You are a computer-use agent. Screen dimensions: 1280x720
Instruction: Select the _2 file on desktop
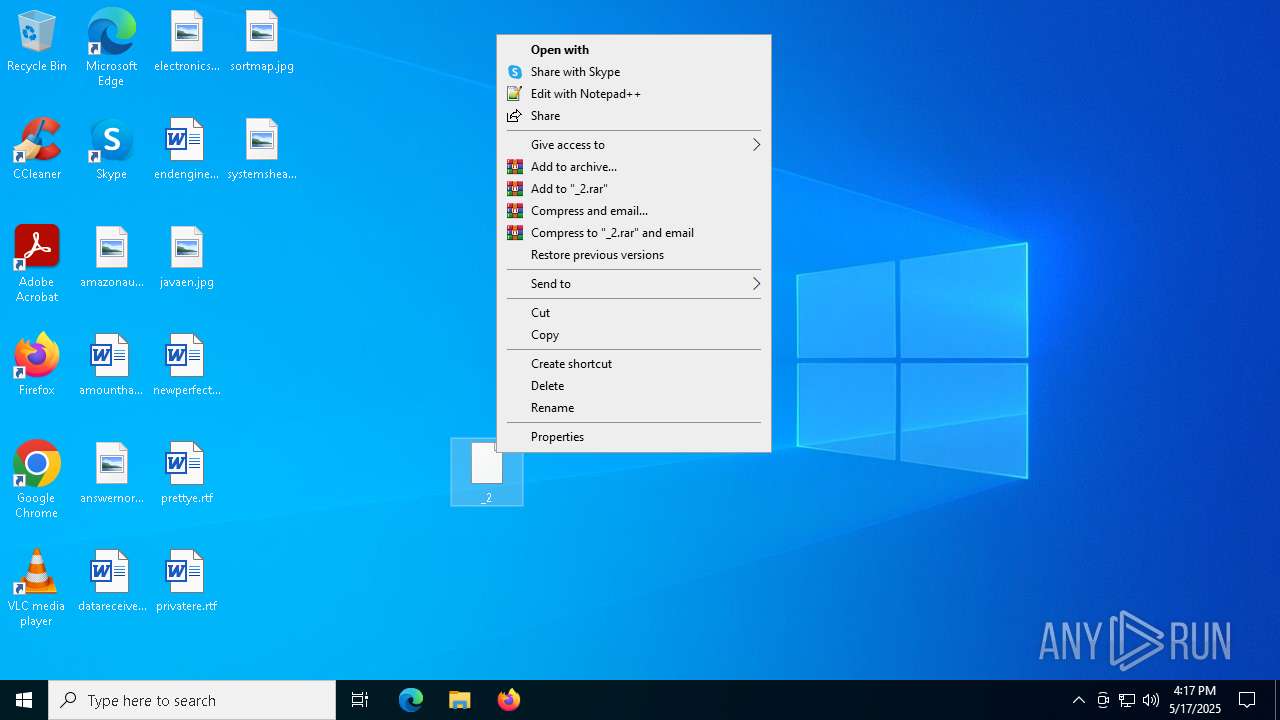(487, 472)
